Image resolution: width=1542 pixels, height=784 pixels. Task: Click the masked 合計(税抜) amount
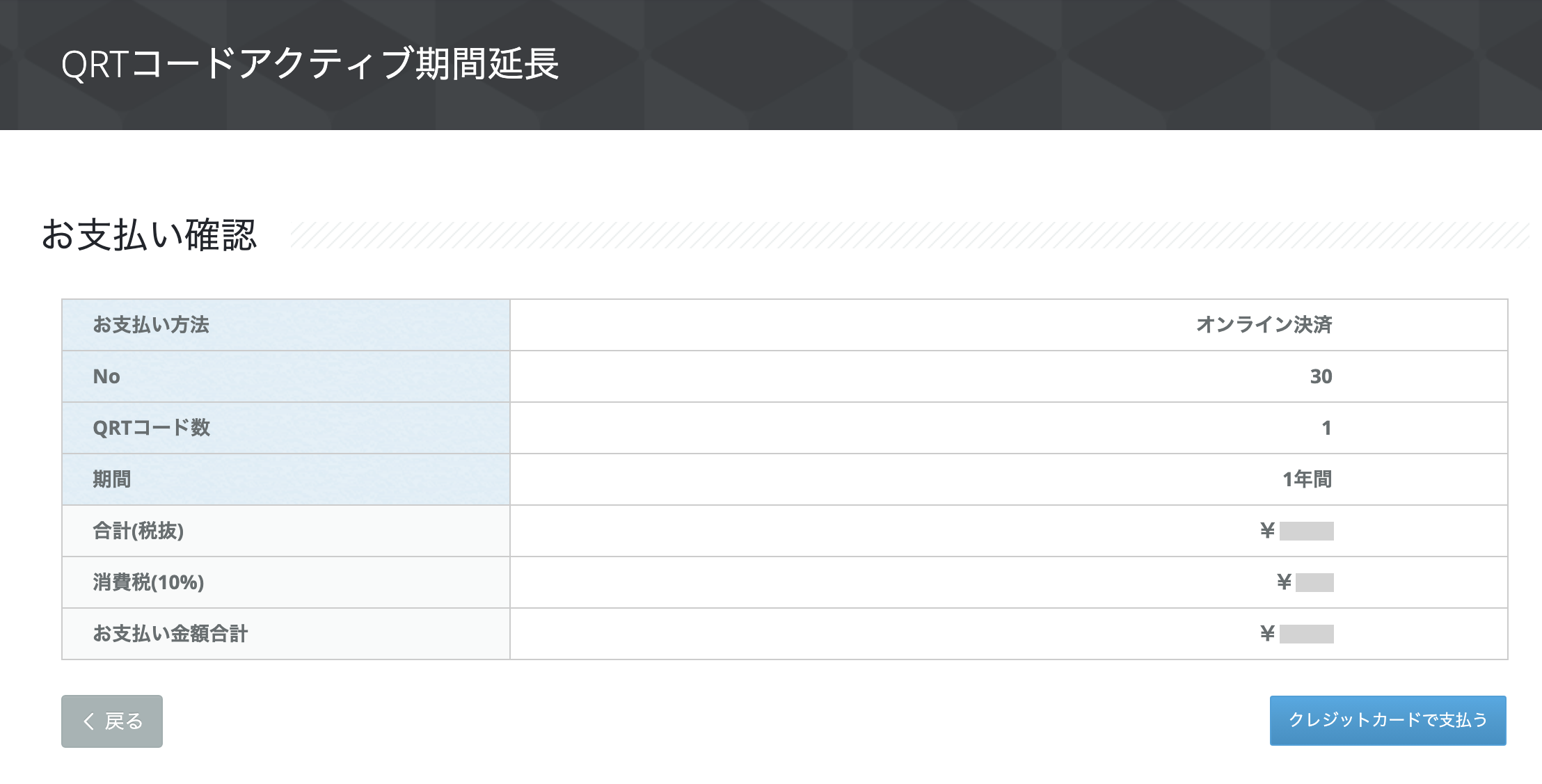pos(1306,531)
